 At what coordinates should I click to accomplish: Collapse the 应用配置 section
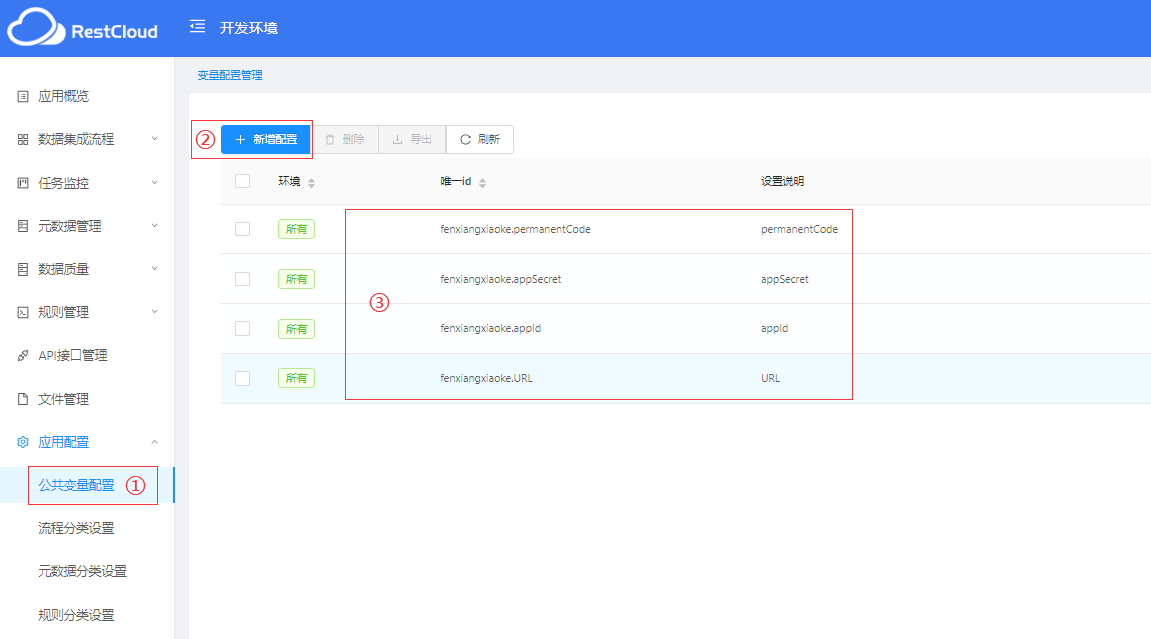[x=154, y=442]
